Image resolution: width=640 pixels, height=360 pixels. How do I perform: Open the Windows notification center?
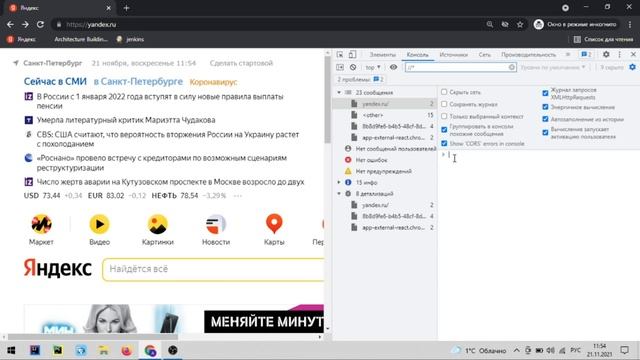(x=624, y=350)
